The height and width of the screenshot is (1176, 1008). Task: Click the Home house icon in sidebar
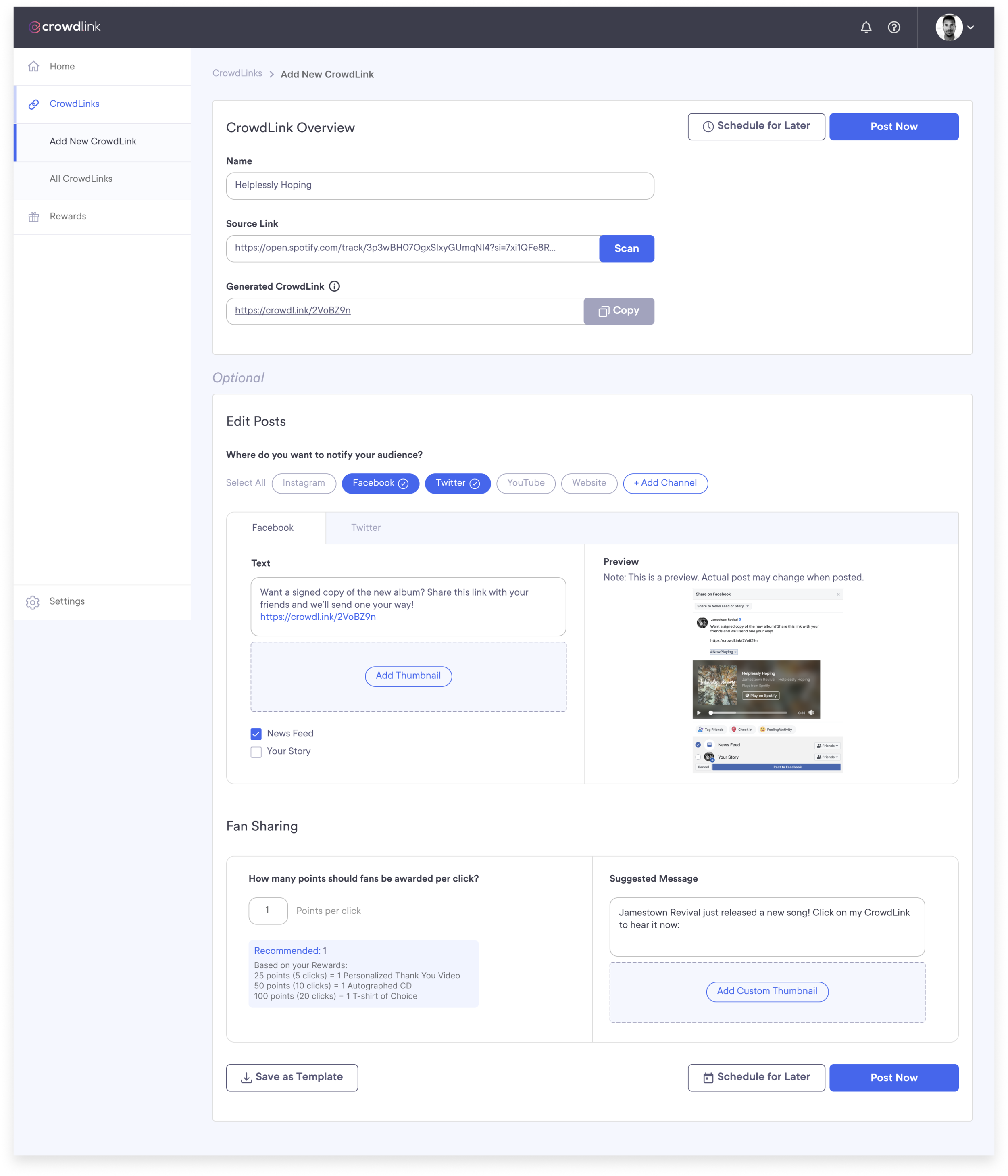coord(34,67)
